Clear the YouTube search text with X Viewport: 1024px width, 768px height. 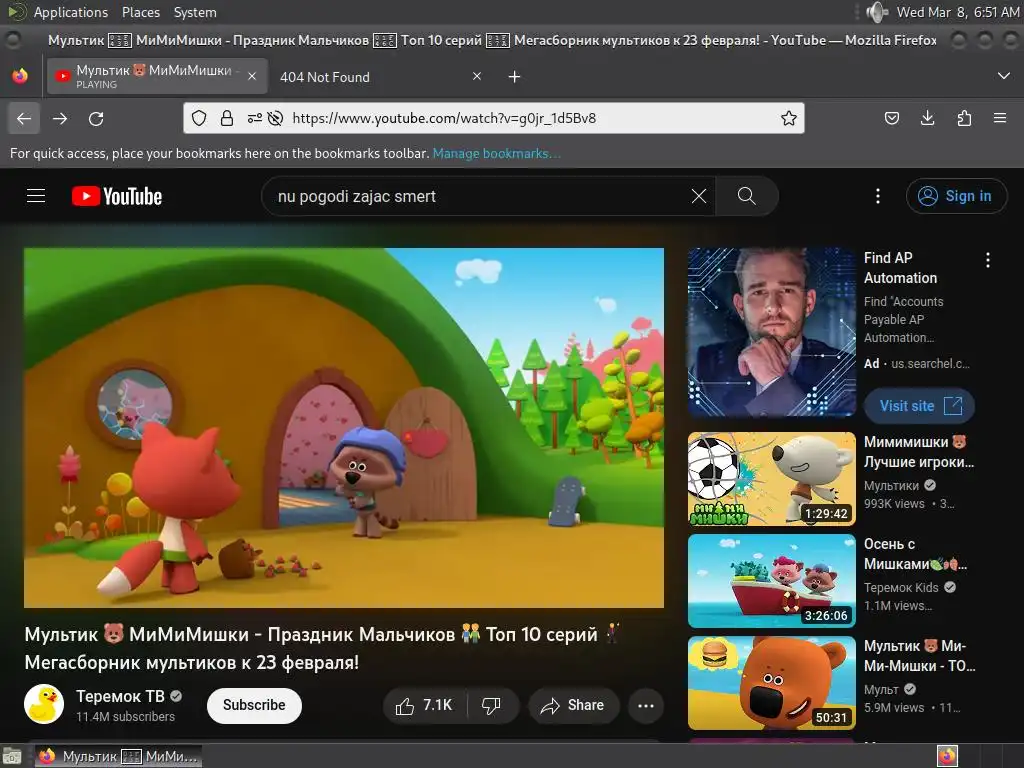[699, 196]
